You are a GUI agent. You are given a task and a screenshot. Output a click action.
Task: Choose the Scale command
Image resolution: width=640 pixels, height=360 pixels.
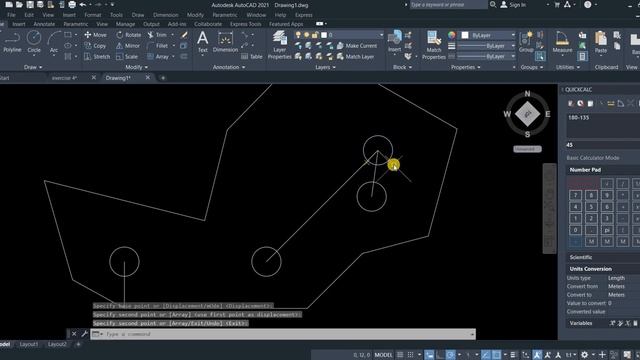(x=127, y=57)
